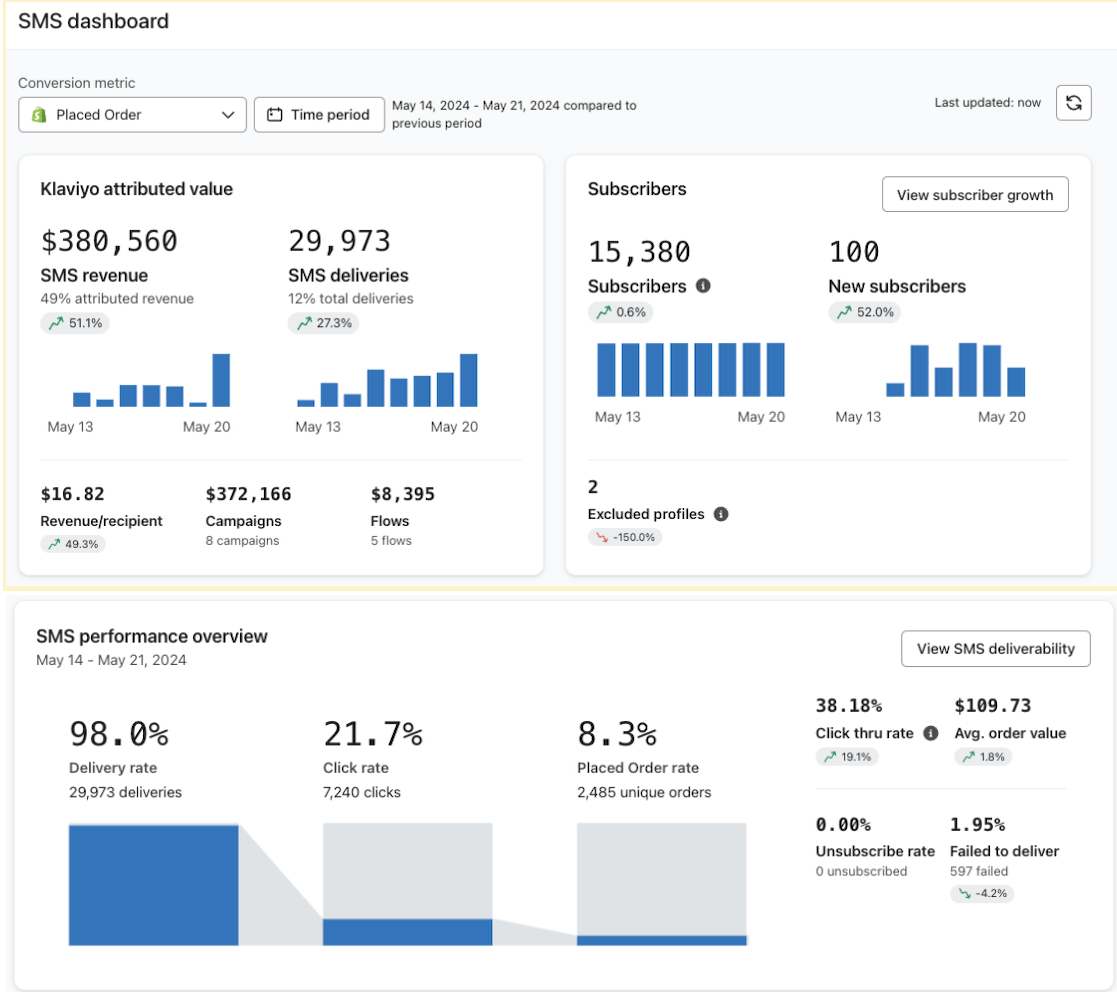Click the Delivery rate funnel segment
The image size is (1117, 992).
pos(153,884)
